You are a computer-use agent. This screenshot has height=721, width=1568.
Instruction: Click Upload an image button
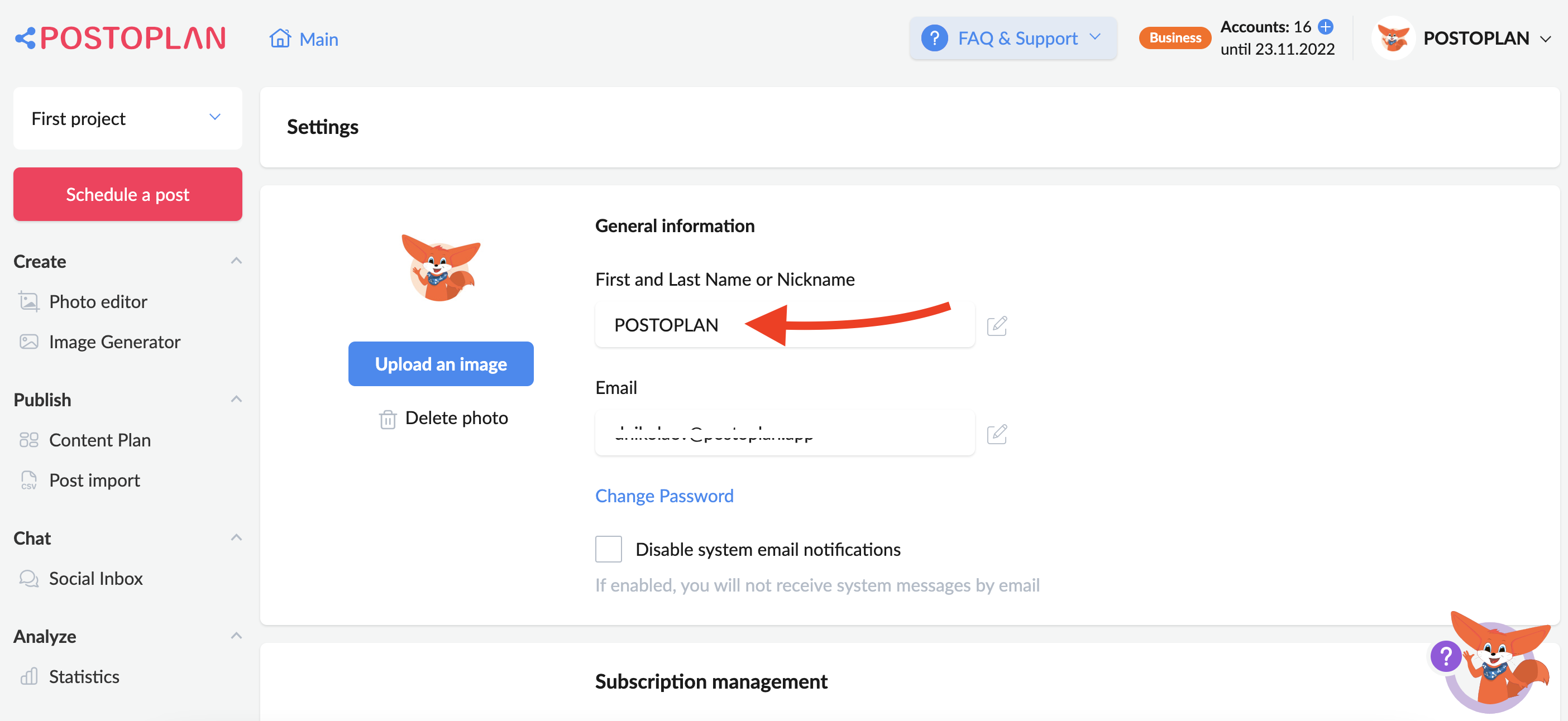(441, 364)
